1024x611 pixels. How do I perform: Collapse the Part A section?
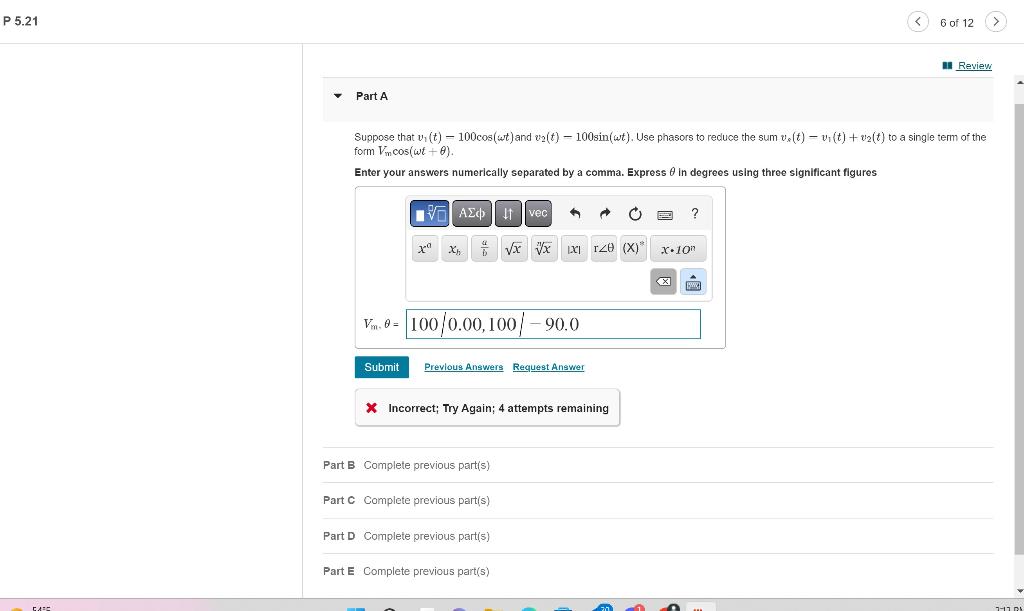(338, 96)
